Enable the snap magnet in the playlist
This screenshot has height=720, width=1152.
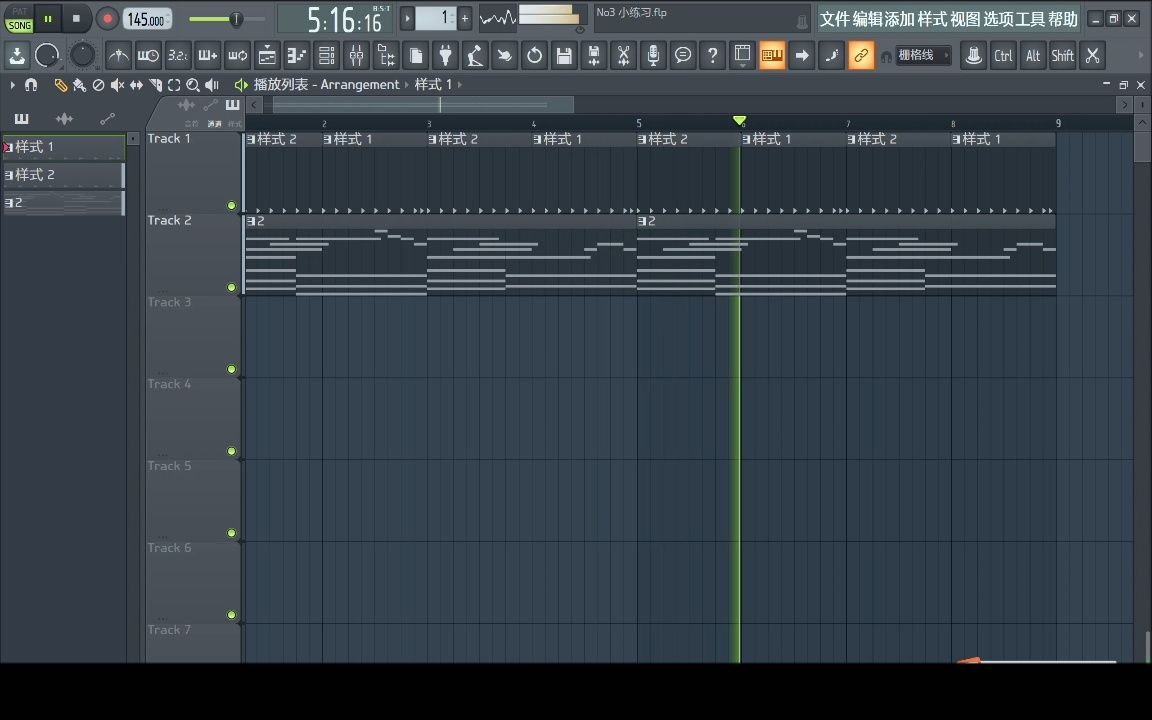tap(31, 84)
